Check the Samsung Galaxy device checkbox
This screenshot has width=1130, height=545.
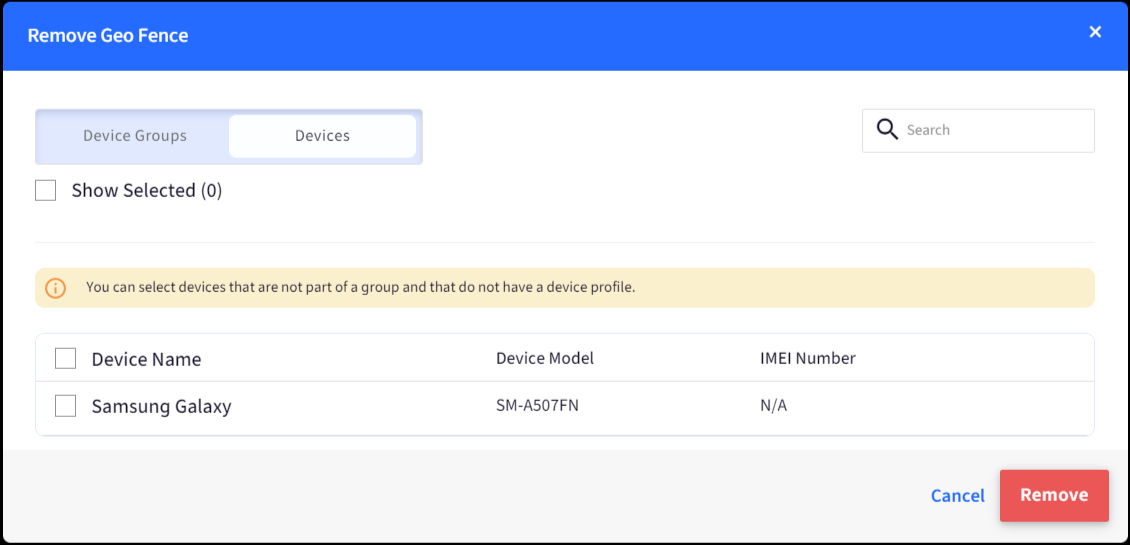[x=66, y=407]
